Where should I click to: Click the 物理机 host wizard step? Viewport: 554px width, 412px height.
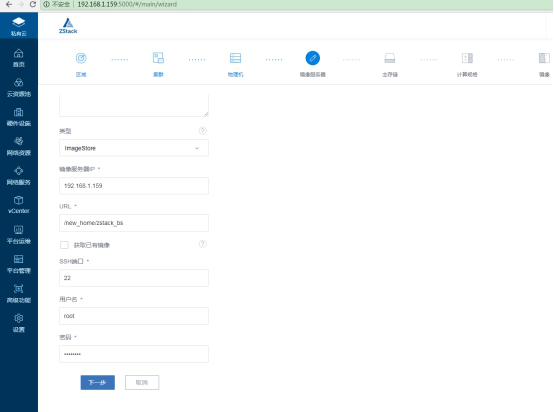(235, 64)
